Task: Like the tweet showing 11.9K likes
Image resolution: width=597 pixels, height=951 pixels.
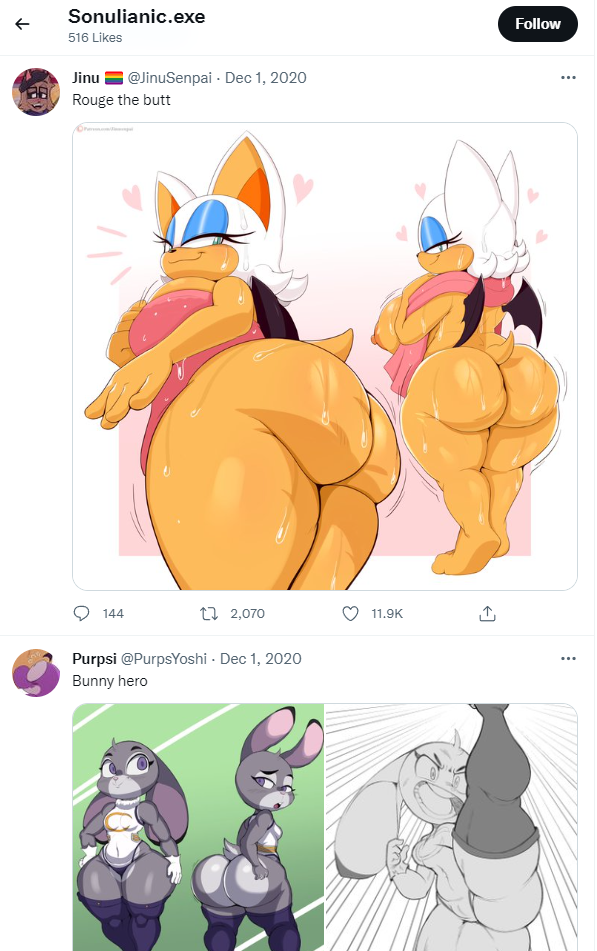Action: [351, 614]
